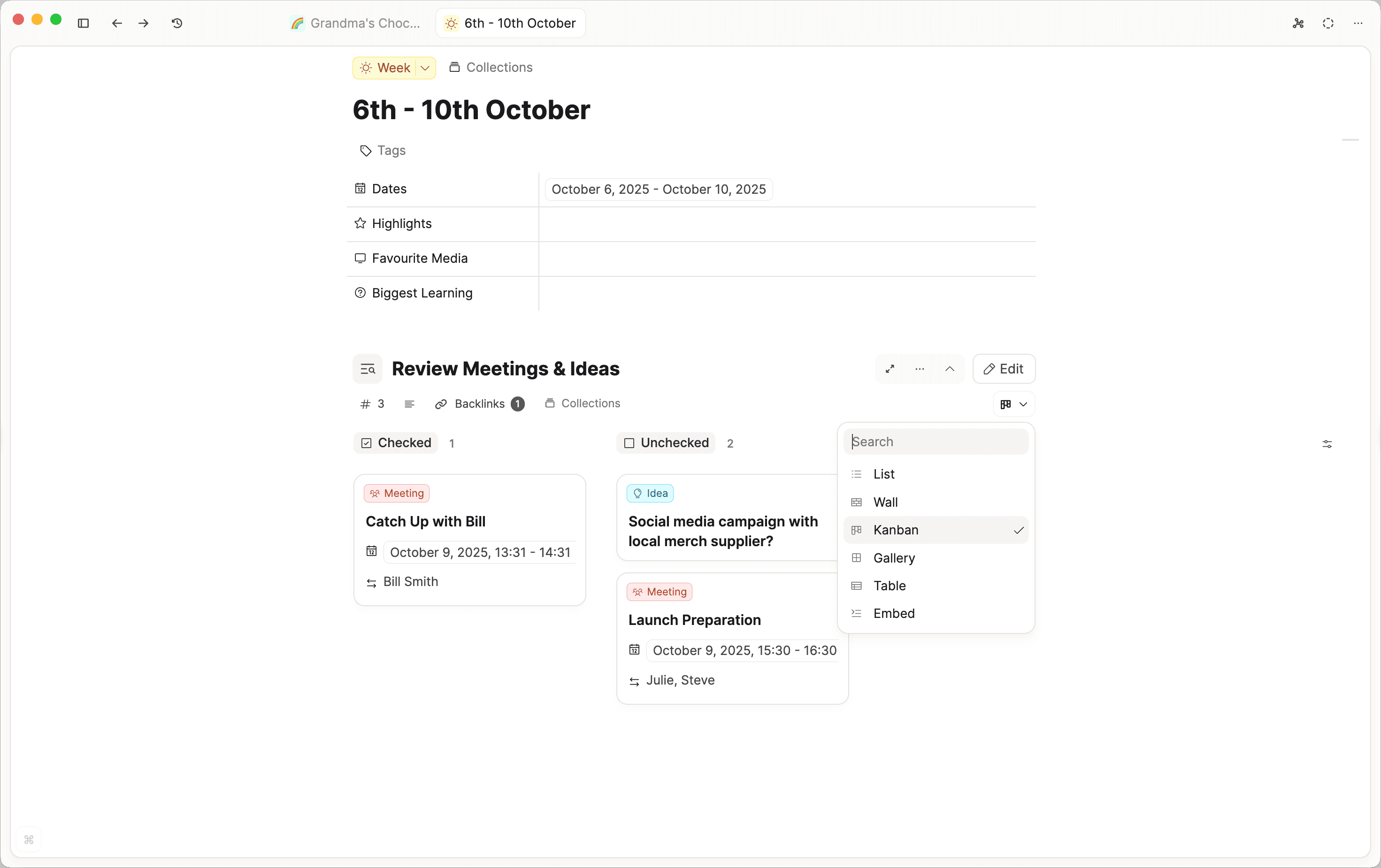The image size is (1381, 868).
Task: Navigate back with the left arrow
Action: pos(117,23)
